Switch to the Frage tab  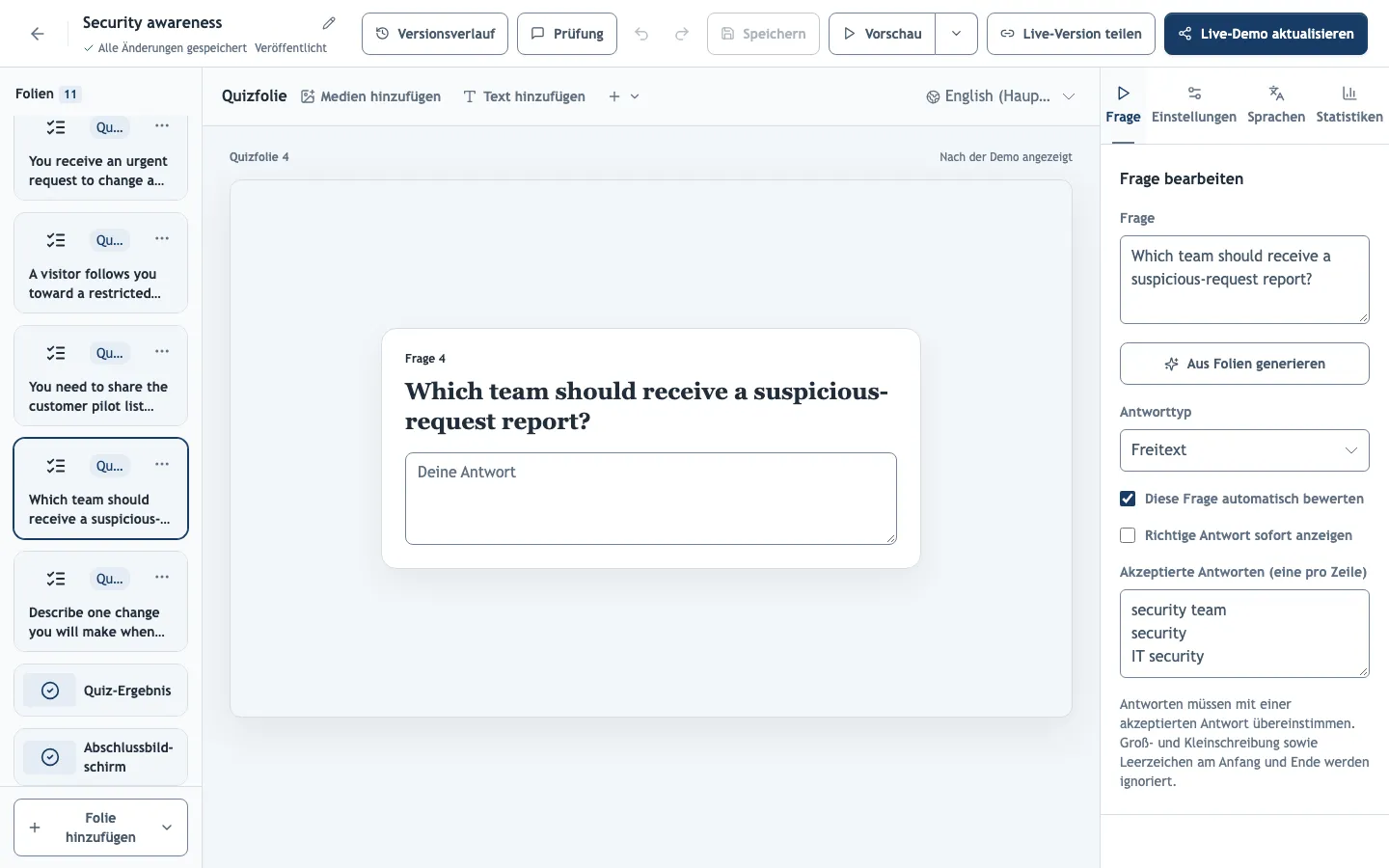coord(1123,105)
